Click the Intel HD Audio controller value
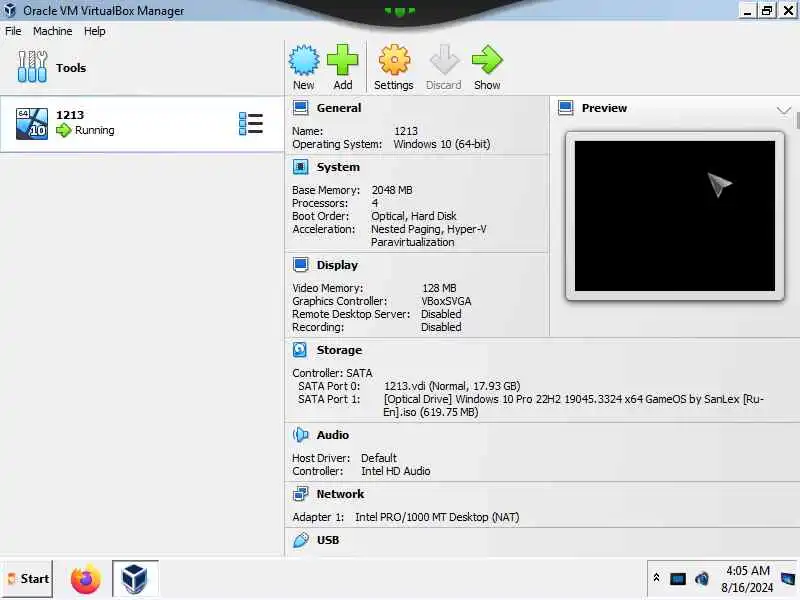 tap(396, 471)
